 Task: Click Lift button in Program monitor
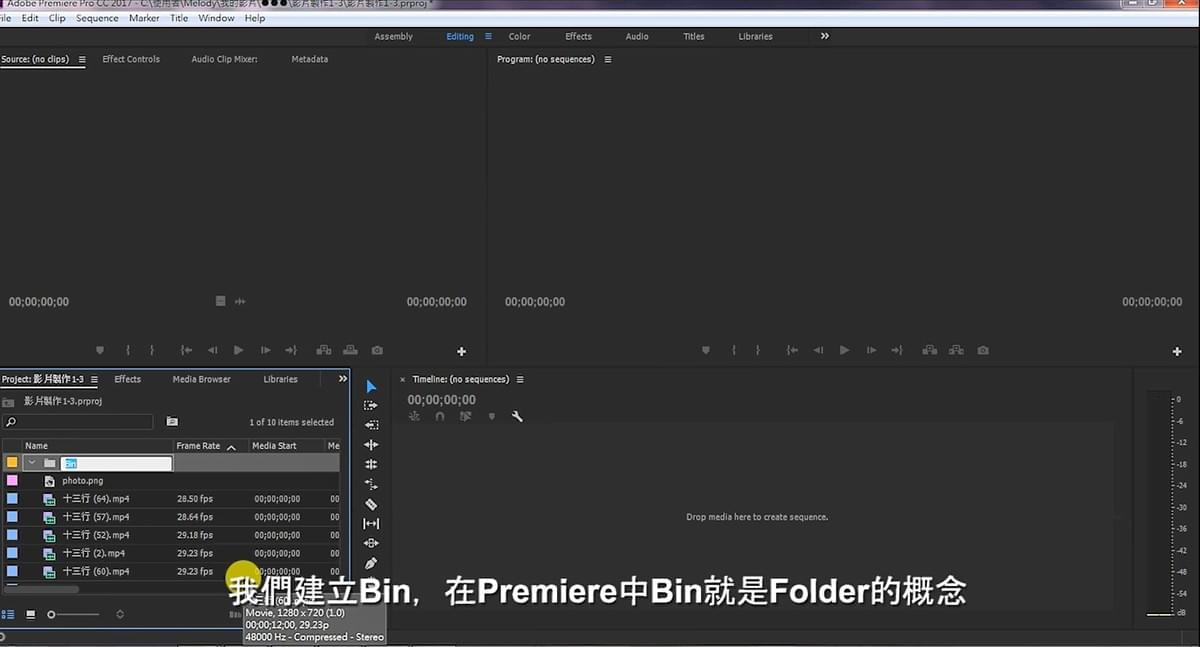930,350
